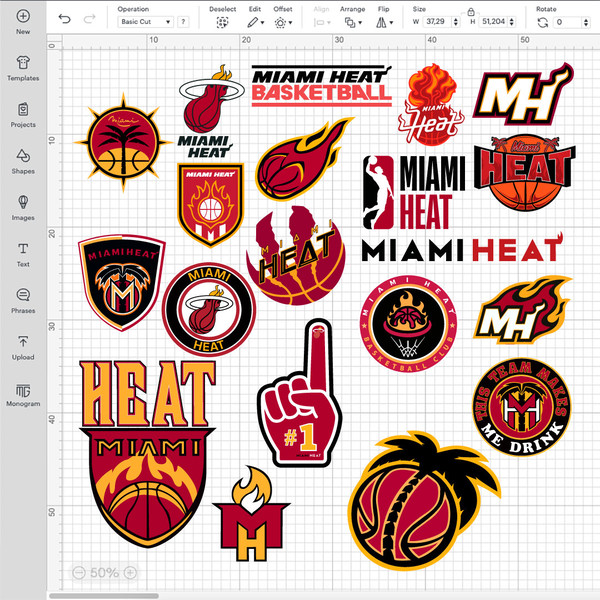600x600 pixels.
Task: Redo the last action
Action: pos(90,19)
